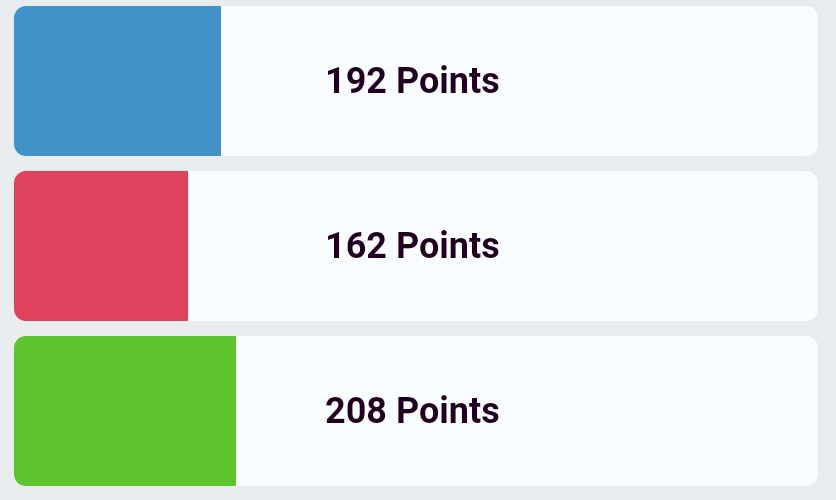836x500 pixels.
Task: Click the blue team color block
Action: pos(117,81)
